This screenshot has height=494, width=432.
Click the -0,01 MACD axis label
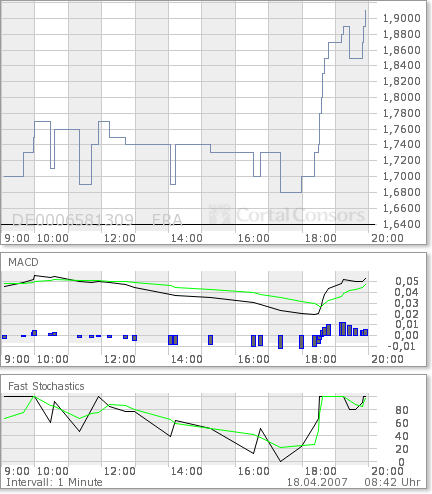(403, 346)
